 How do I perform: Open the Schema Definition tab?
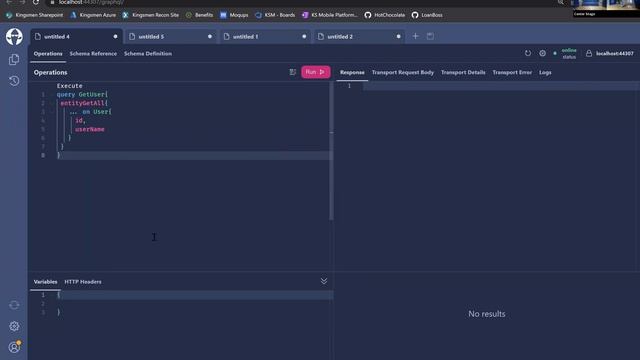(148, 53)
